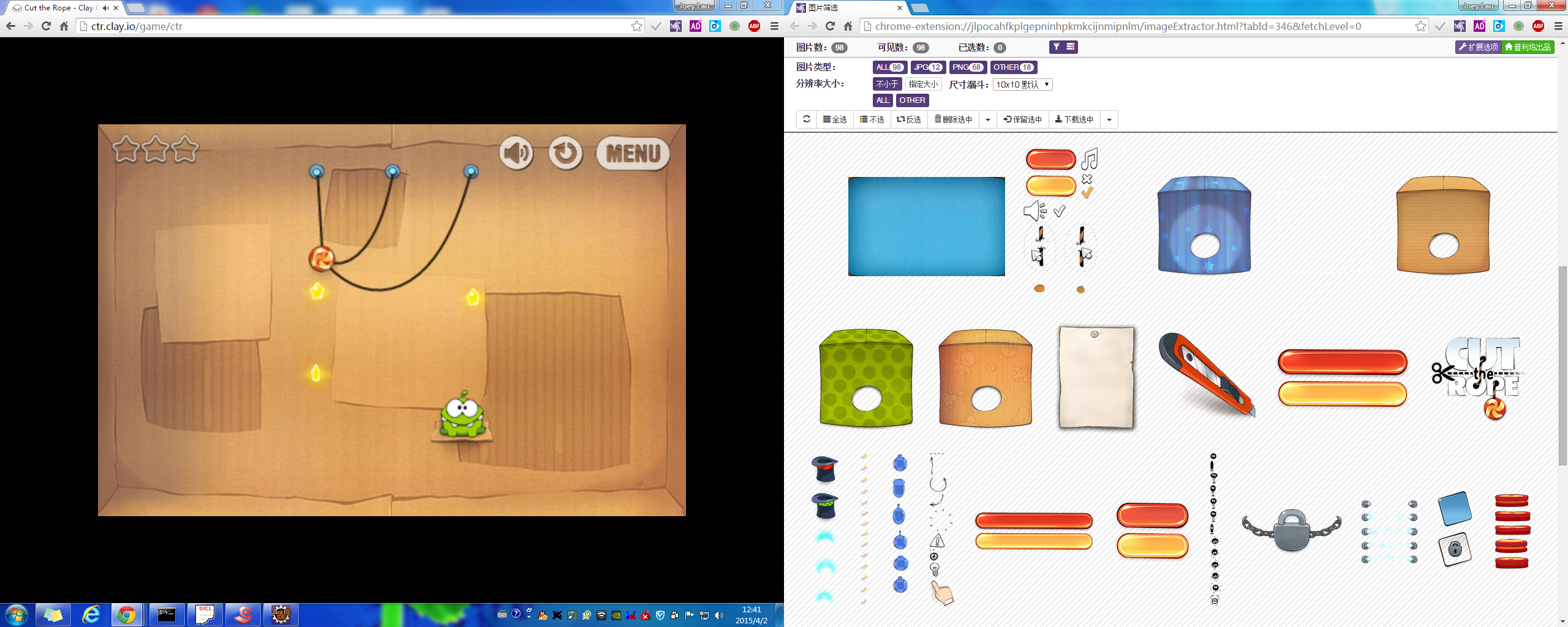Viewport: 1568px width, 627px height.
Task: Select the blue rectangle background thumbnail
Action: tap(926, 227)
